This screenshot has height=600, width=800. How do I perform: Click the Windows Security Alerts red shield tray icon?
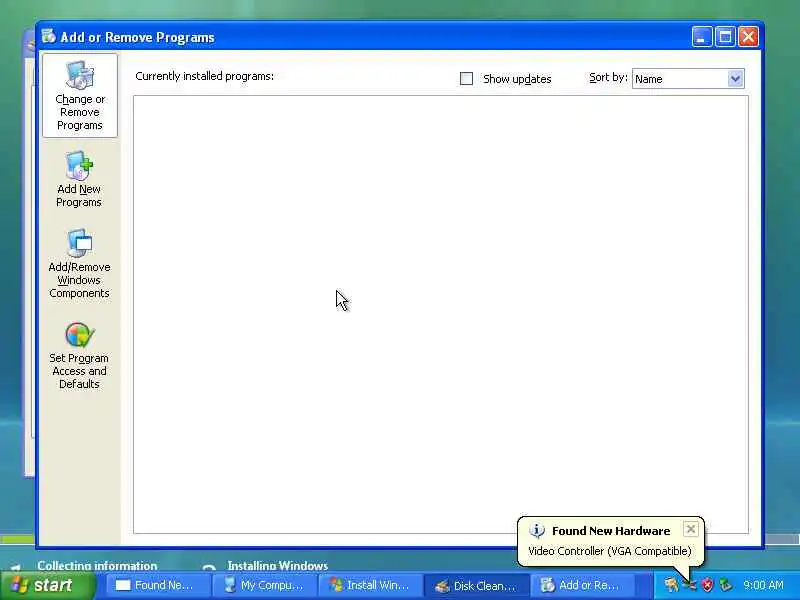[x=708, y=585]
